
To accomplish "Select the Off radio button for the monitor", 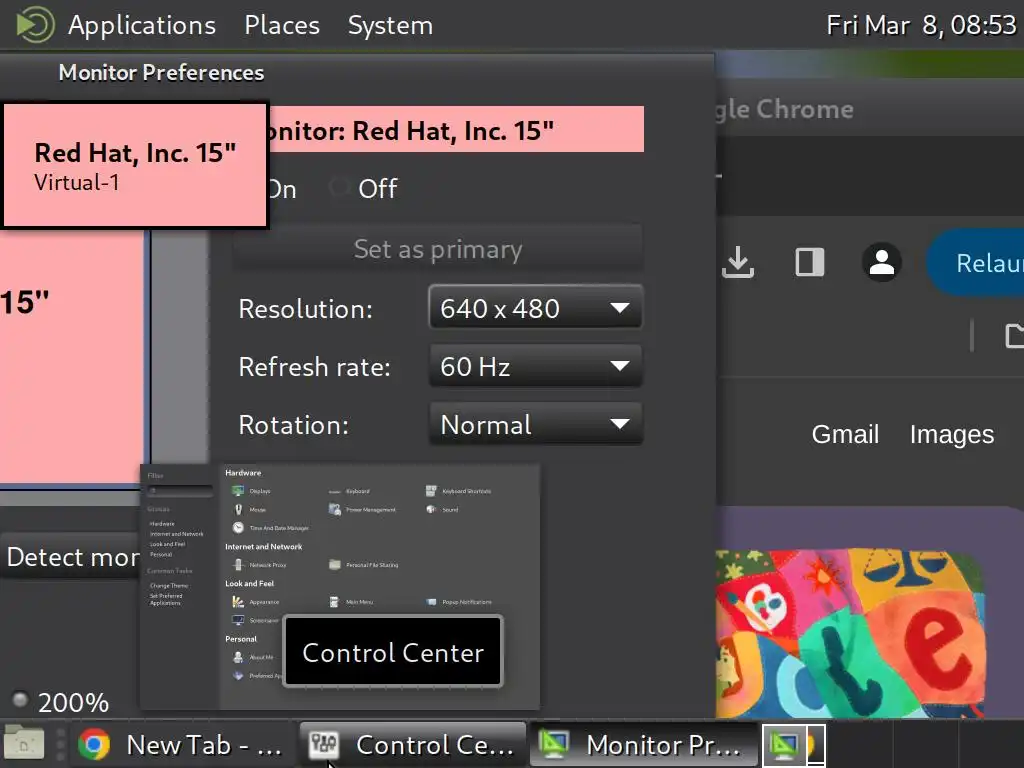I will click(364, 189).
